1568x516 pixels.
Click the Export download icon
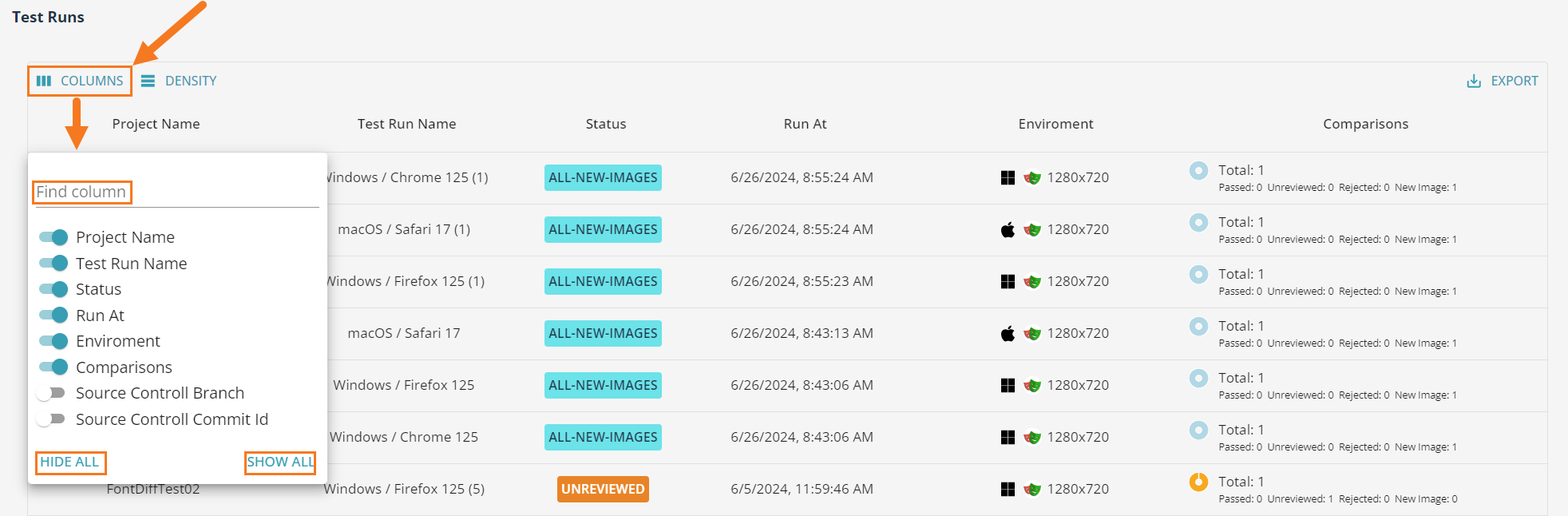click(x=1473, y=81)
